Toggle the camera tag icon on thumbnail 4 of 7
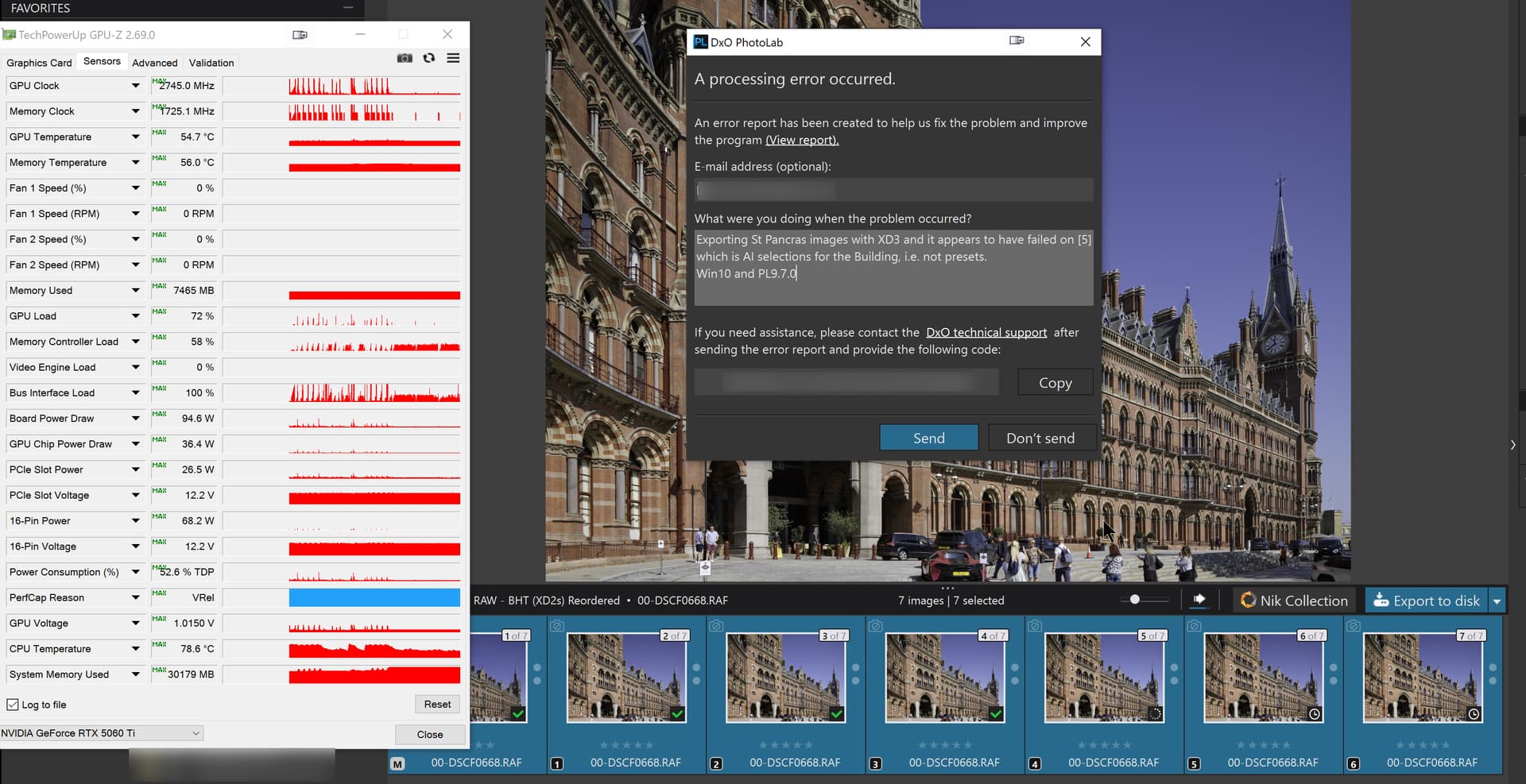The width and height of the screenshot is (1526, 784). pos(875,626)
